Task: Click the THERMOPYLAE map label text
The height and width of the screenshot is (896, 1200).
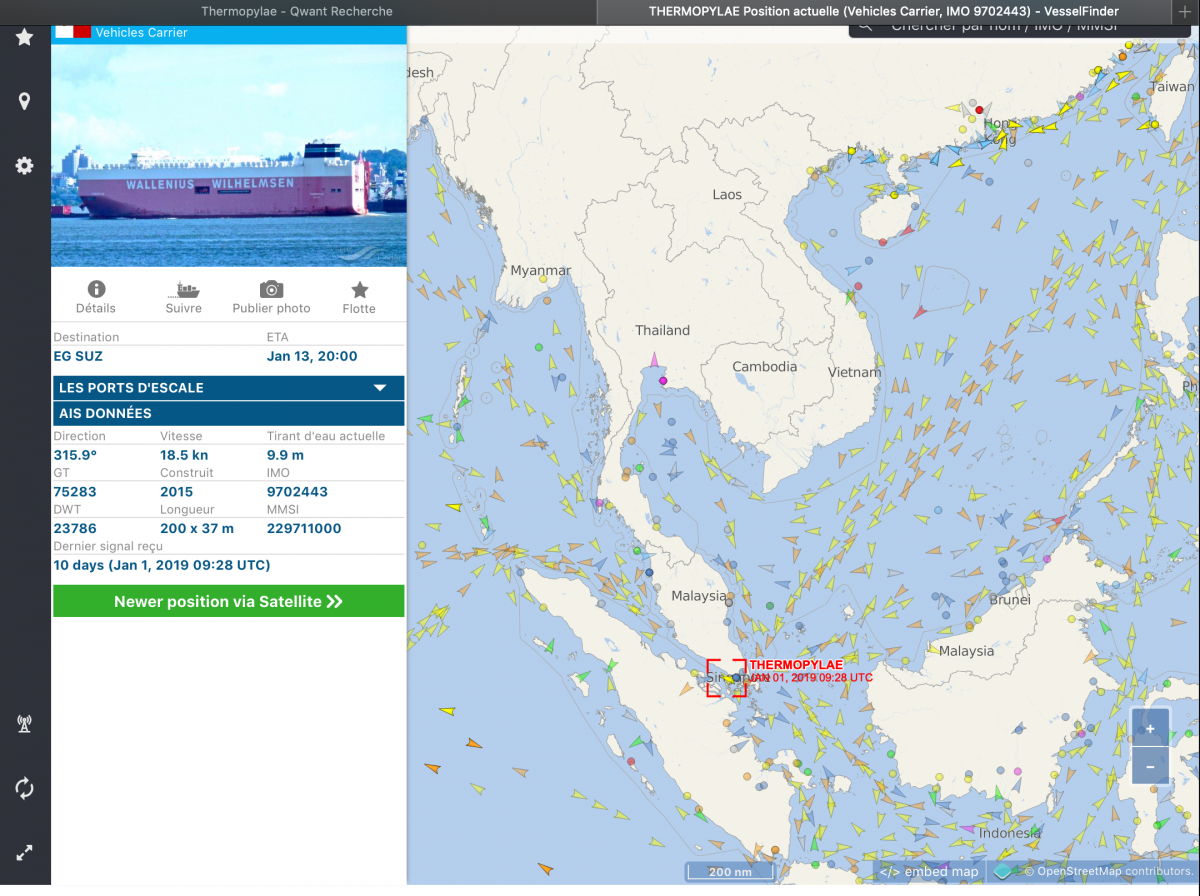Action: point(796,664)
